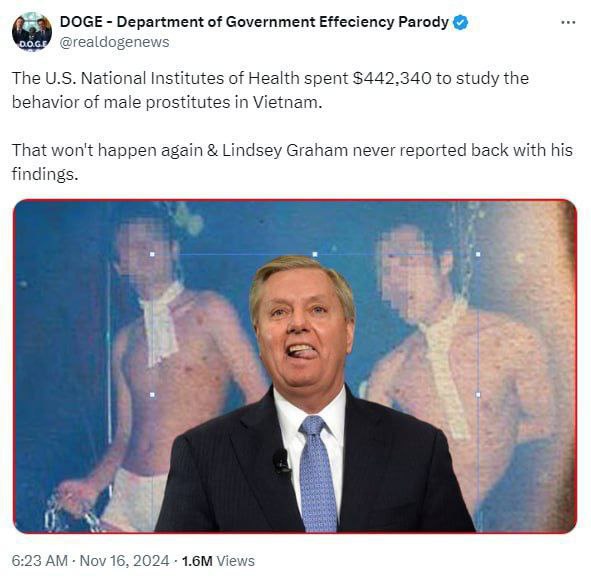Open the DOGE profile avatar
Viewport: 591px width, 577px height.
coord(32,32)
